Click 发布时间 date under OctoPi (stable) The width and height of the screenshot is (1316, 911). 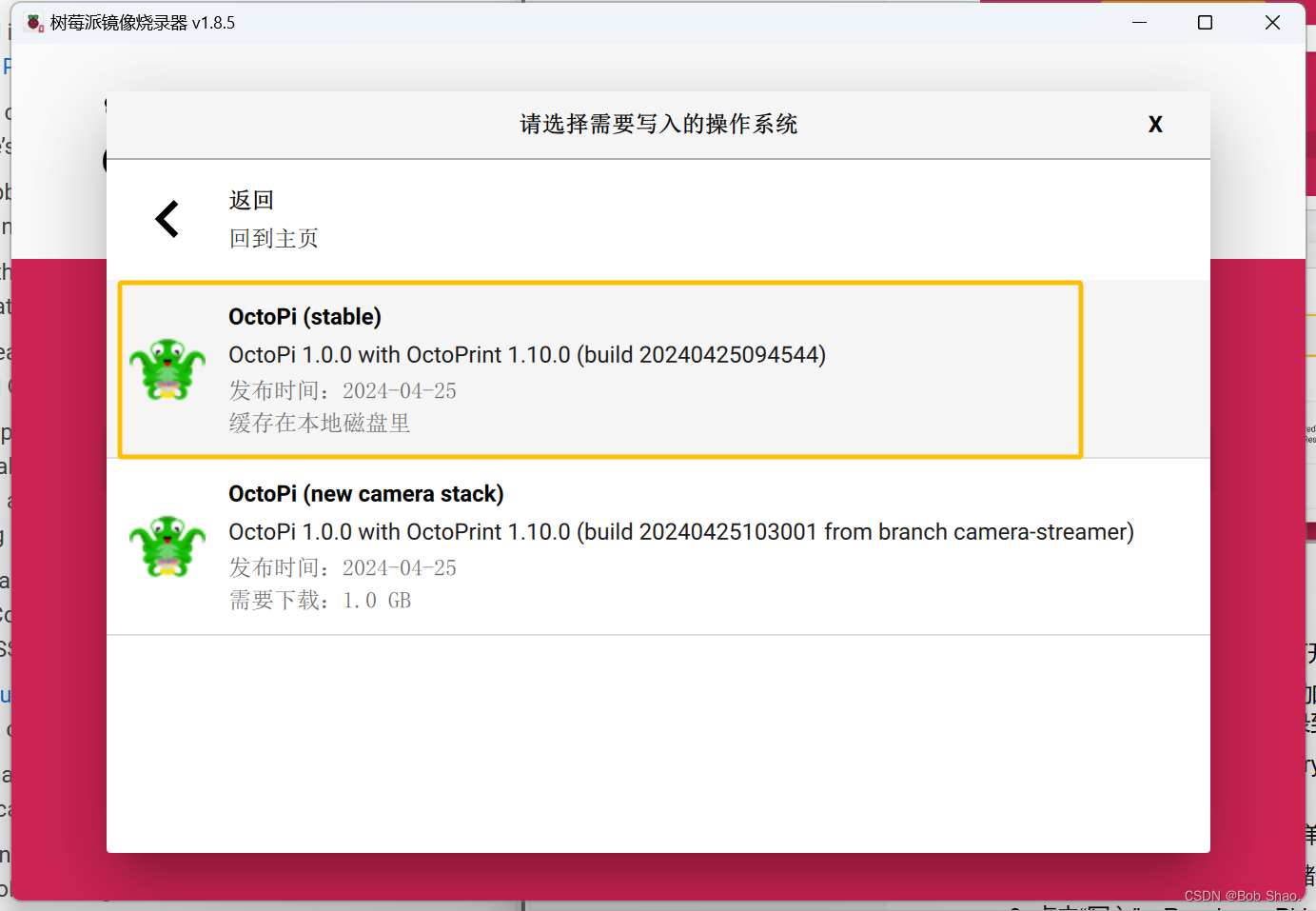pyautogui.click(x=343, y=390)
